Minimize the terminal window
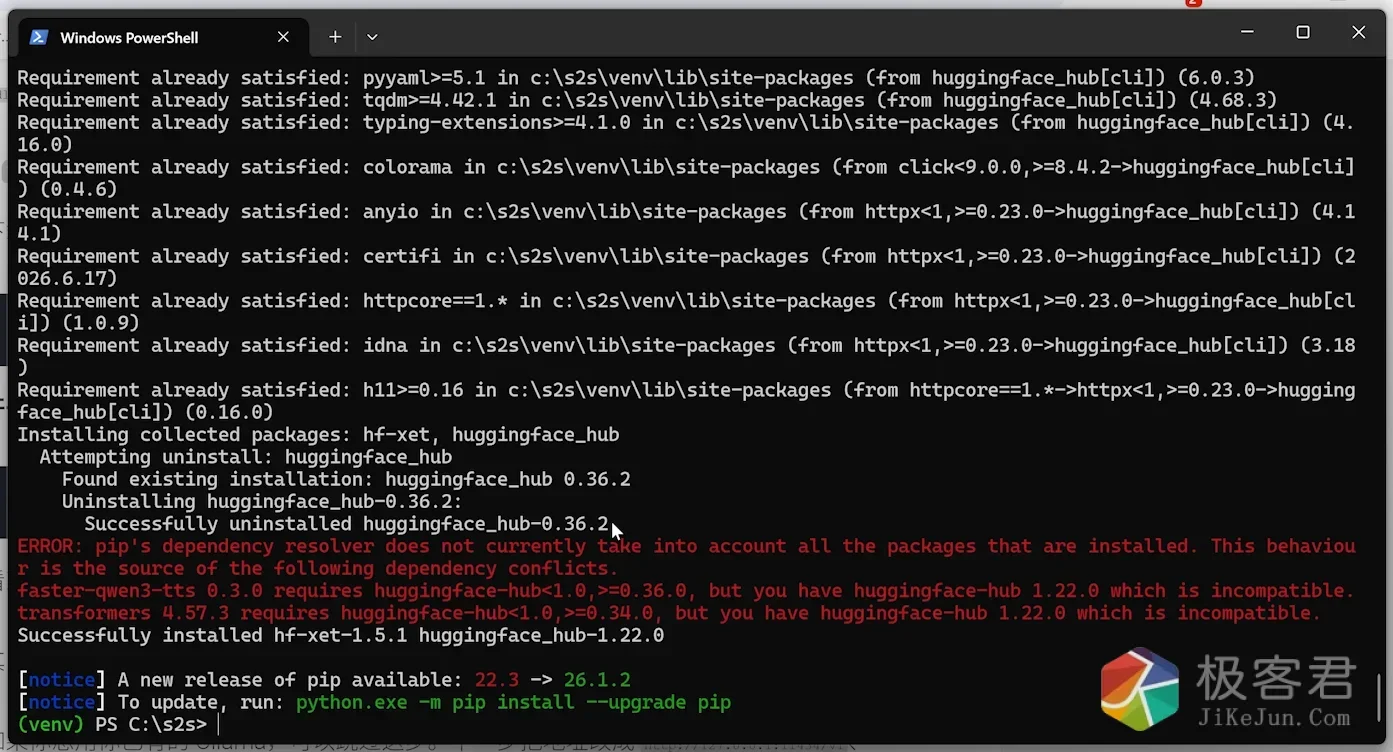 (1247, 33)
